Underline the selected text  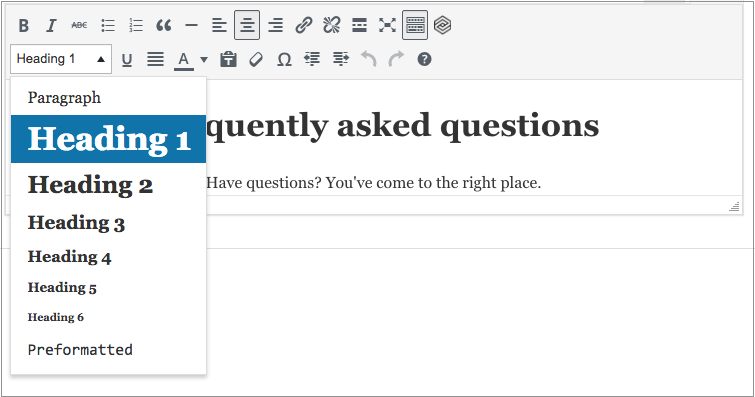click(127, 60)
